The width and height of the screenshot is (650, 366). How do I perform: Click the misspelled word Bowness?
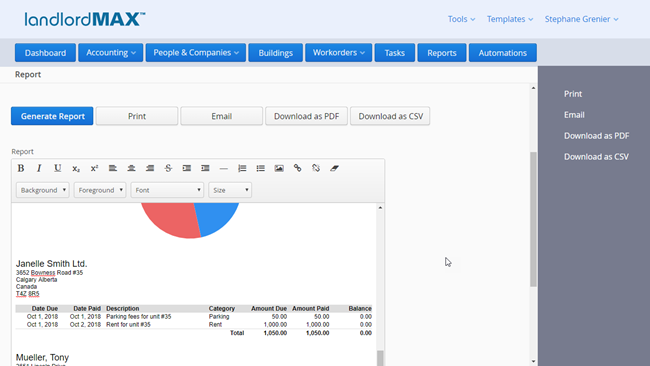click(x=43, y=273)
